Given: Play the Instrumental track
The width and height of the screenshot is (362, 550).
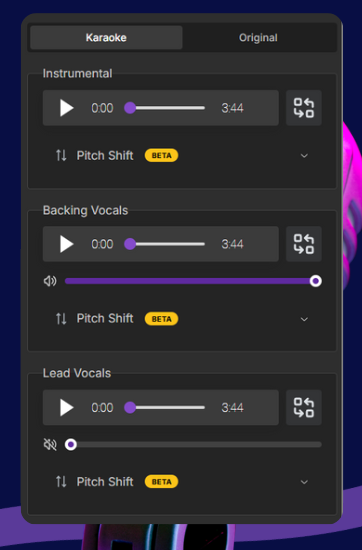Looking at the screenshot, I should (67, 108).
